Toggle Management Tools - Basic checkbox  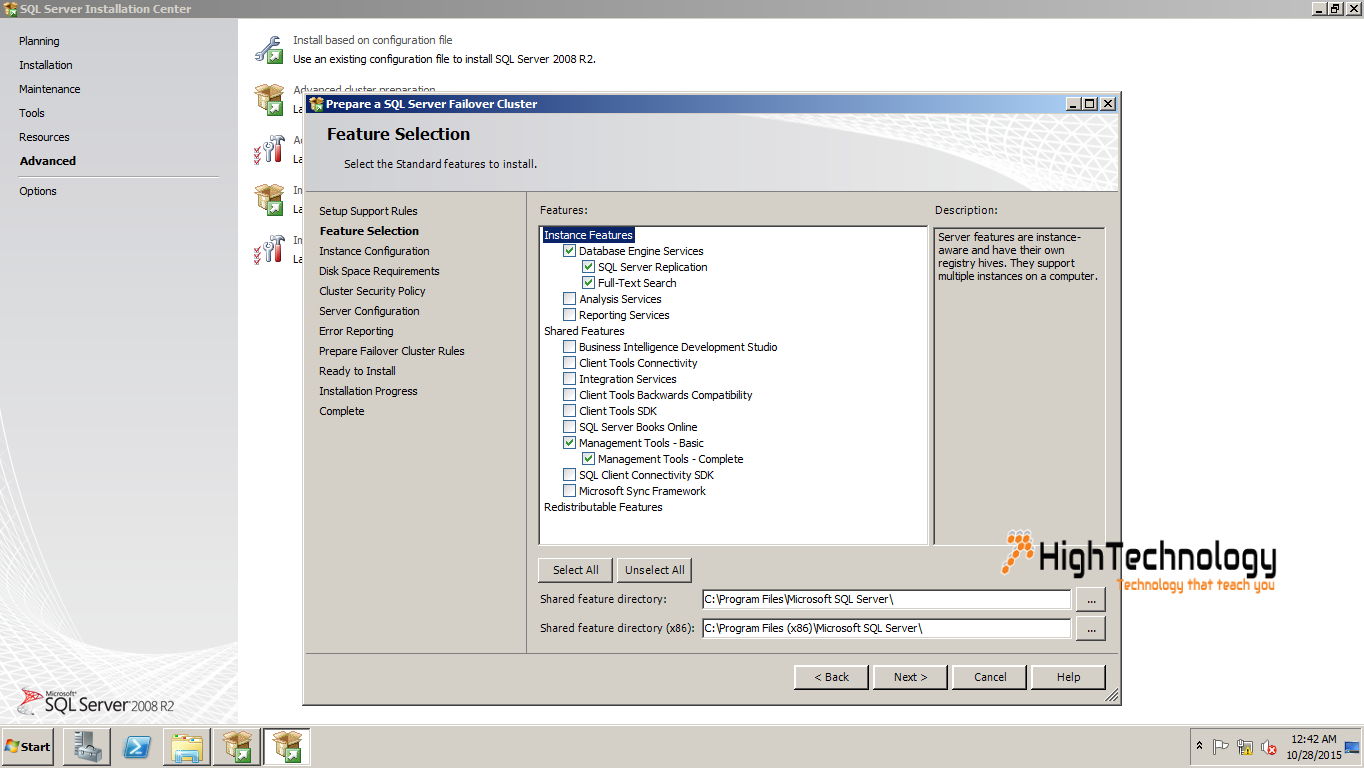click(570, 443)
